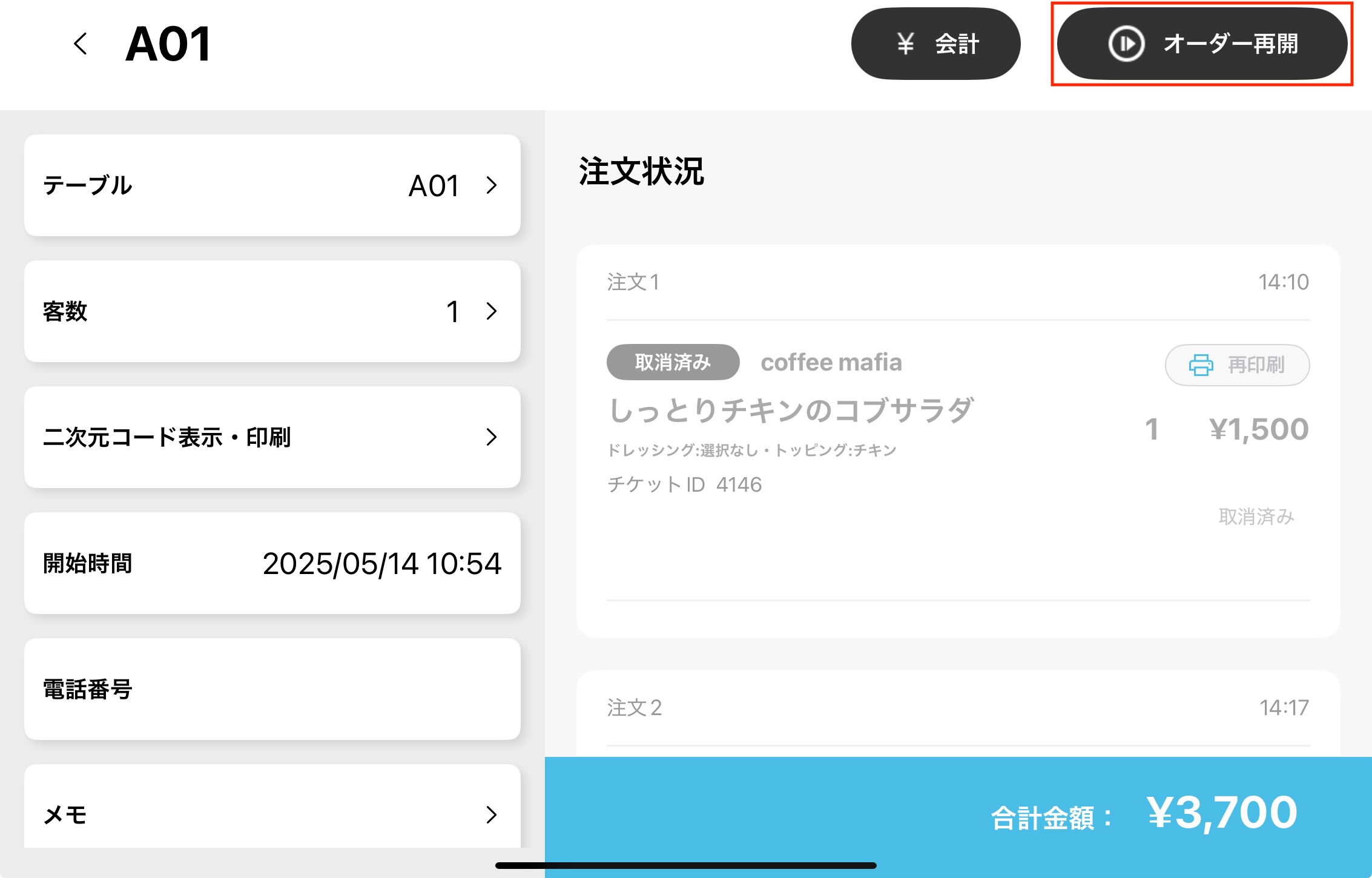Select the しっとりチキンのコブサラダ item
The image size is (1372, 878).
[791, 411]
